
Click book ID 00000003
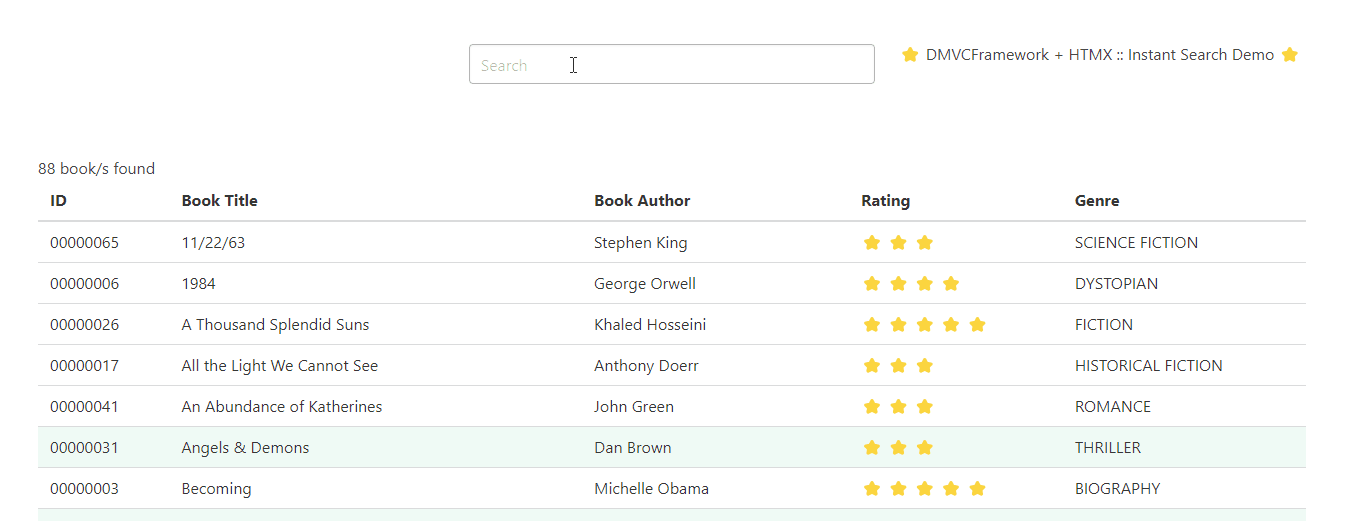coord(84,489)
